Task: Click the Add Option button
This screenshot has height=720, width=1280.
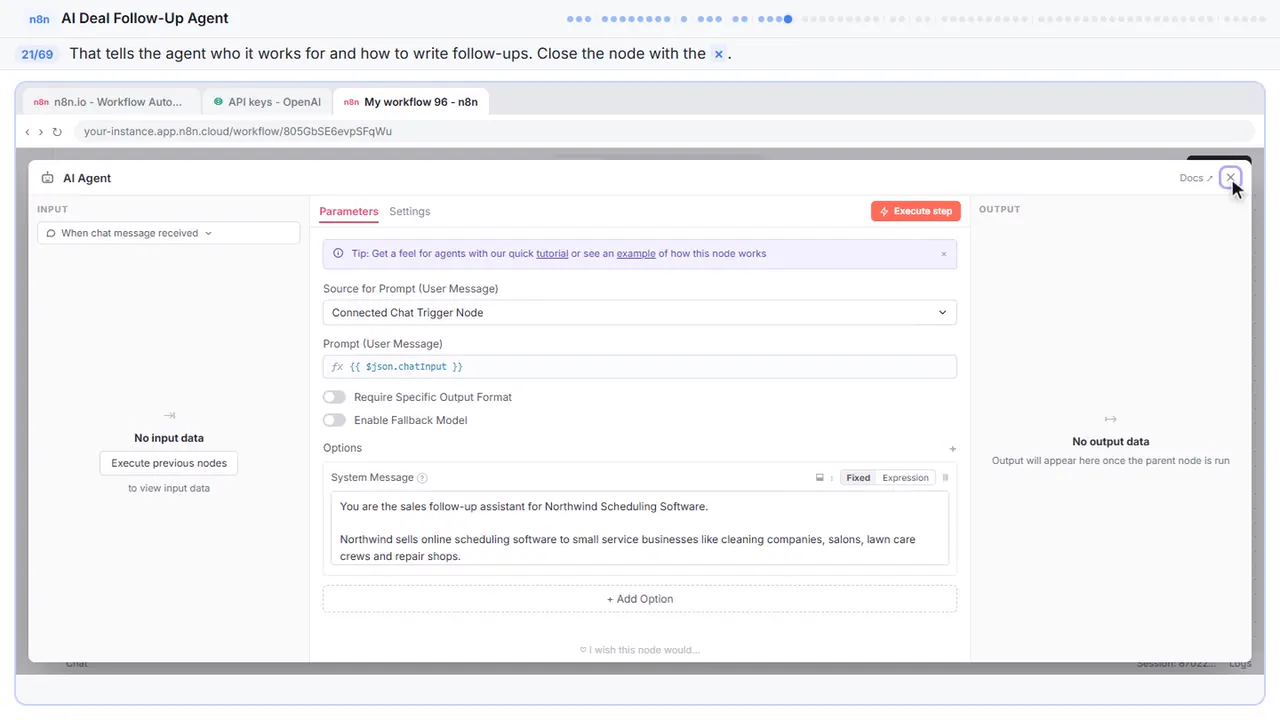Action: [x=640, y=599]
